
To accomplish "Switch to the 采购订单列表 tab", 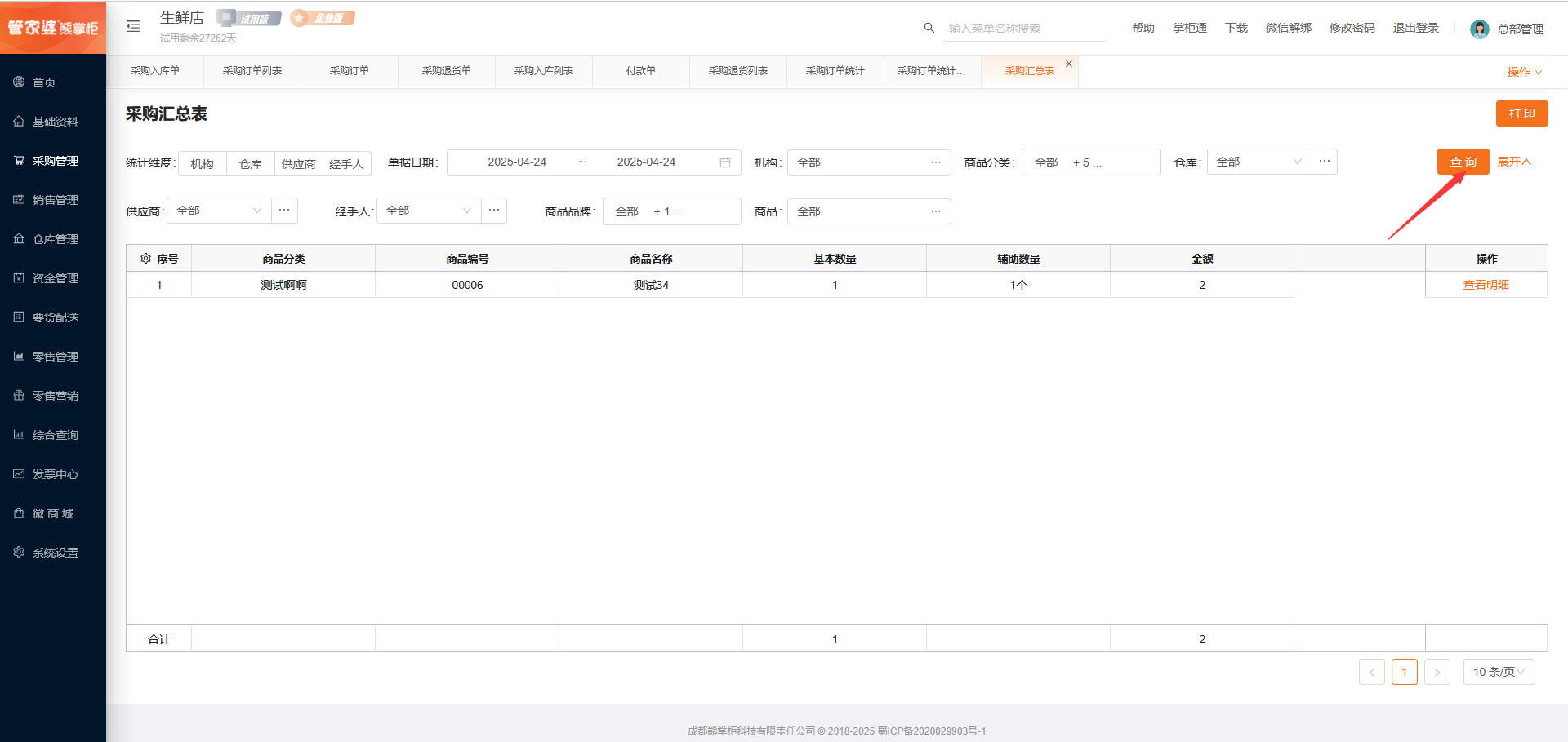I will (252, 71).
